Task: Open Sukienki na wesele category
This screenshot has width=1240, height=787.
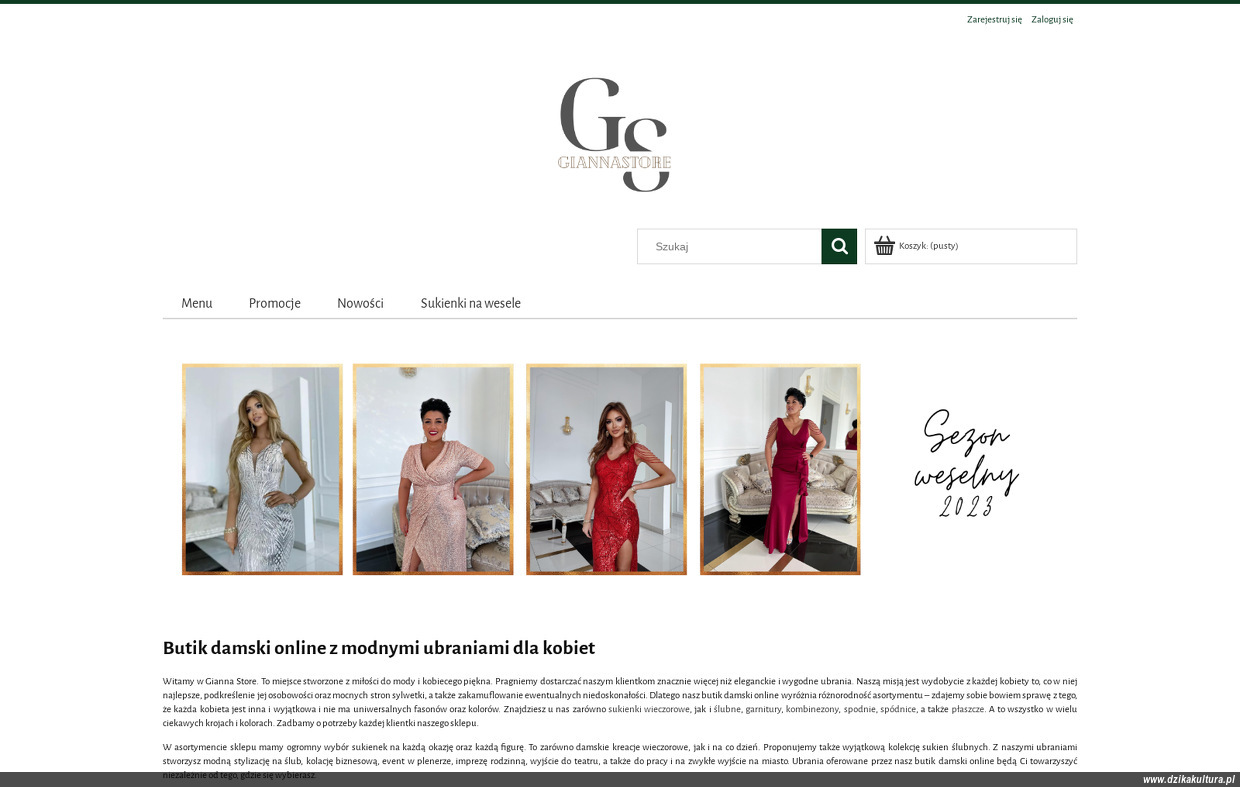Action: tap(470, 303)
